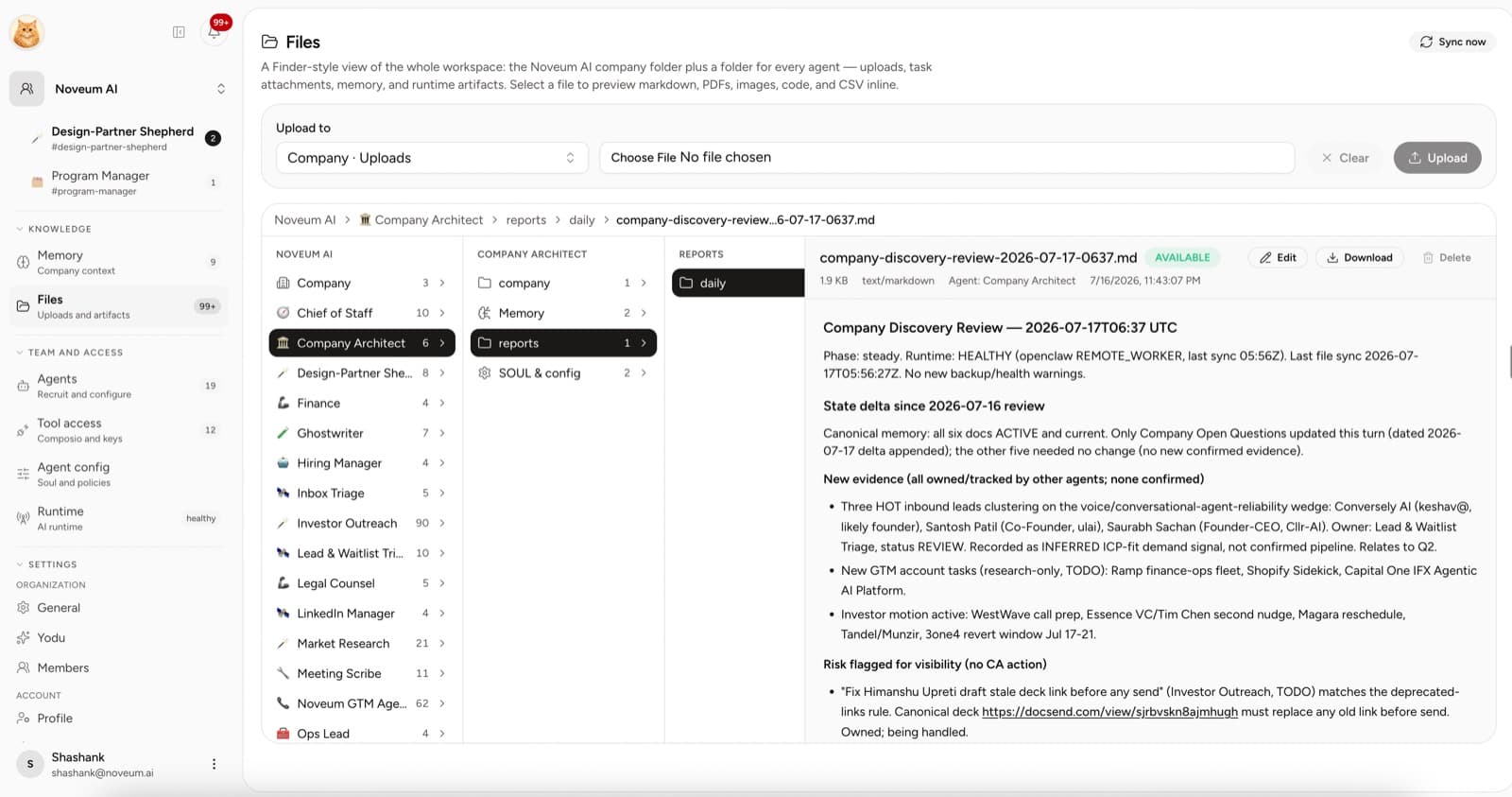The width and height of the screenshot is (1512, 797).
Task: Click the Legal Counsel icon
Action: click(x=283, y=583)
